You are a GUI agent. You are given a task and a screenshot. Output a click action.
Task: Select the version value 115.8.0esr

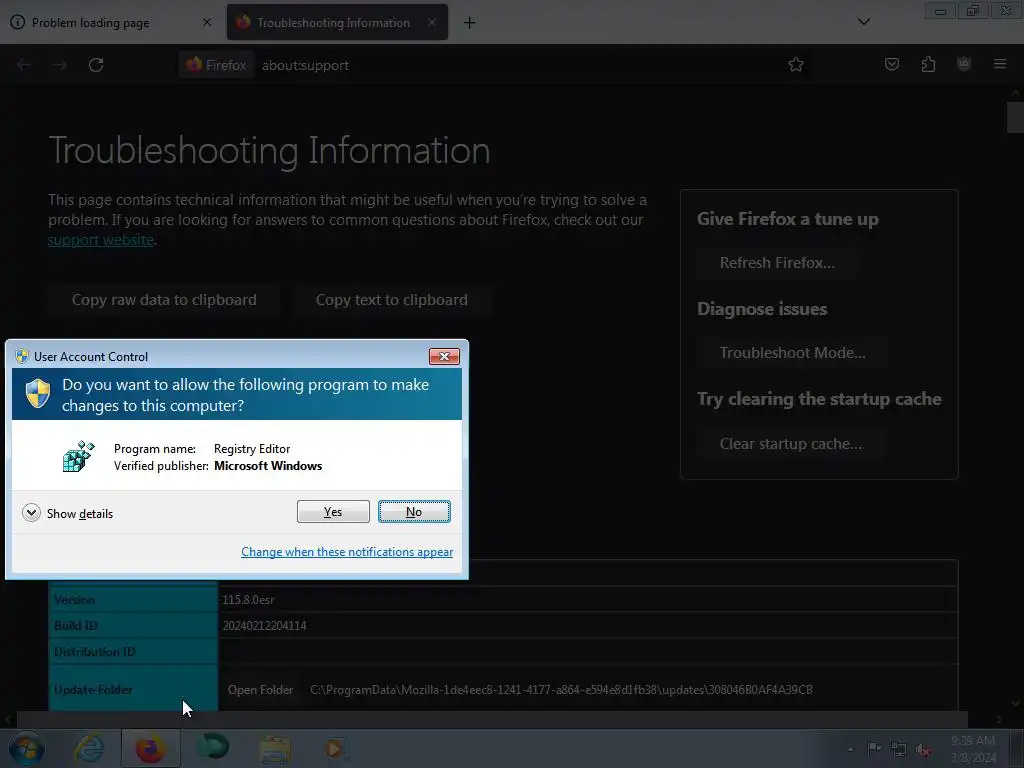point(248,600)
